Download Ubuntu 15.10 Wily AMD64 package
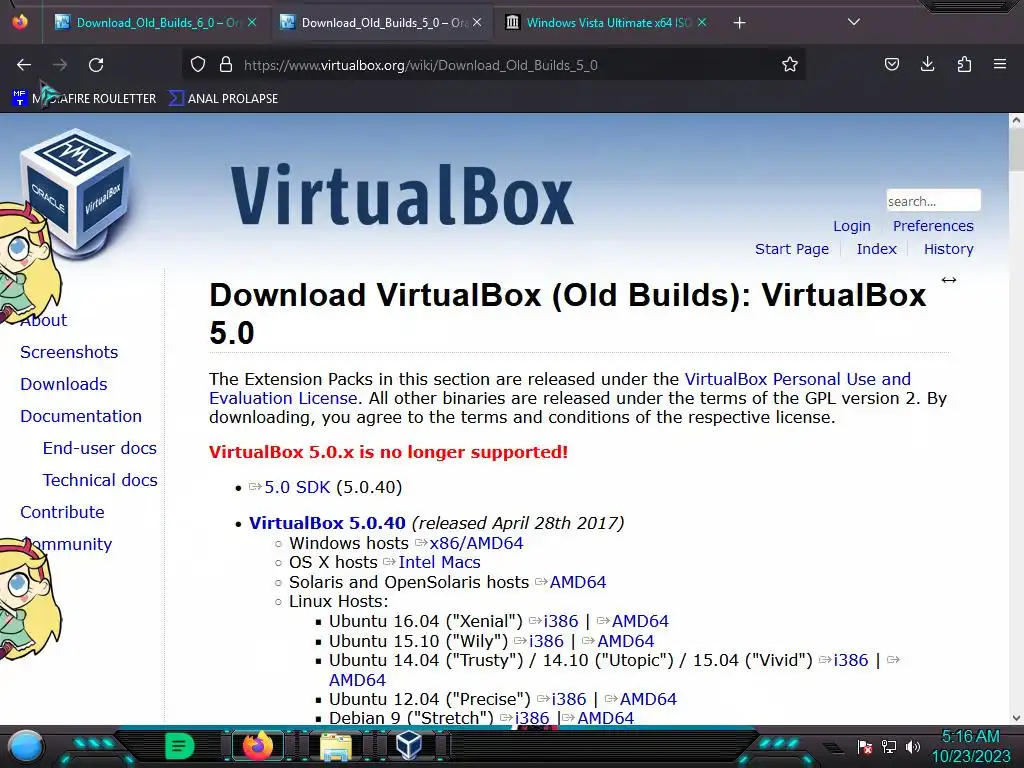 (626, 641)
